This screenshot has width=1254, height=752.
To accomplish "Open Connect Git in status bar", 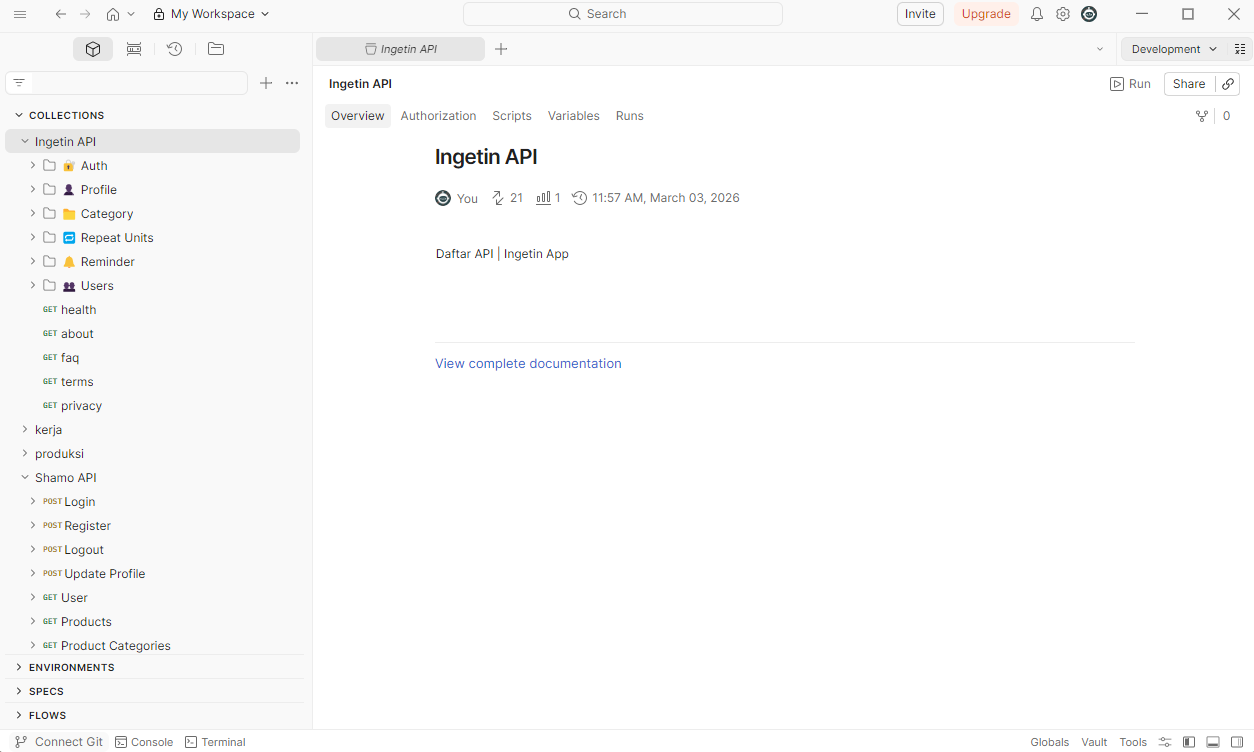I will click(x=58, y=742).
